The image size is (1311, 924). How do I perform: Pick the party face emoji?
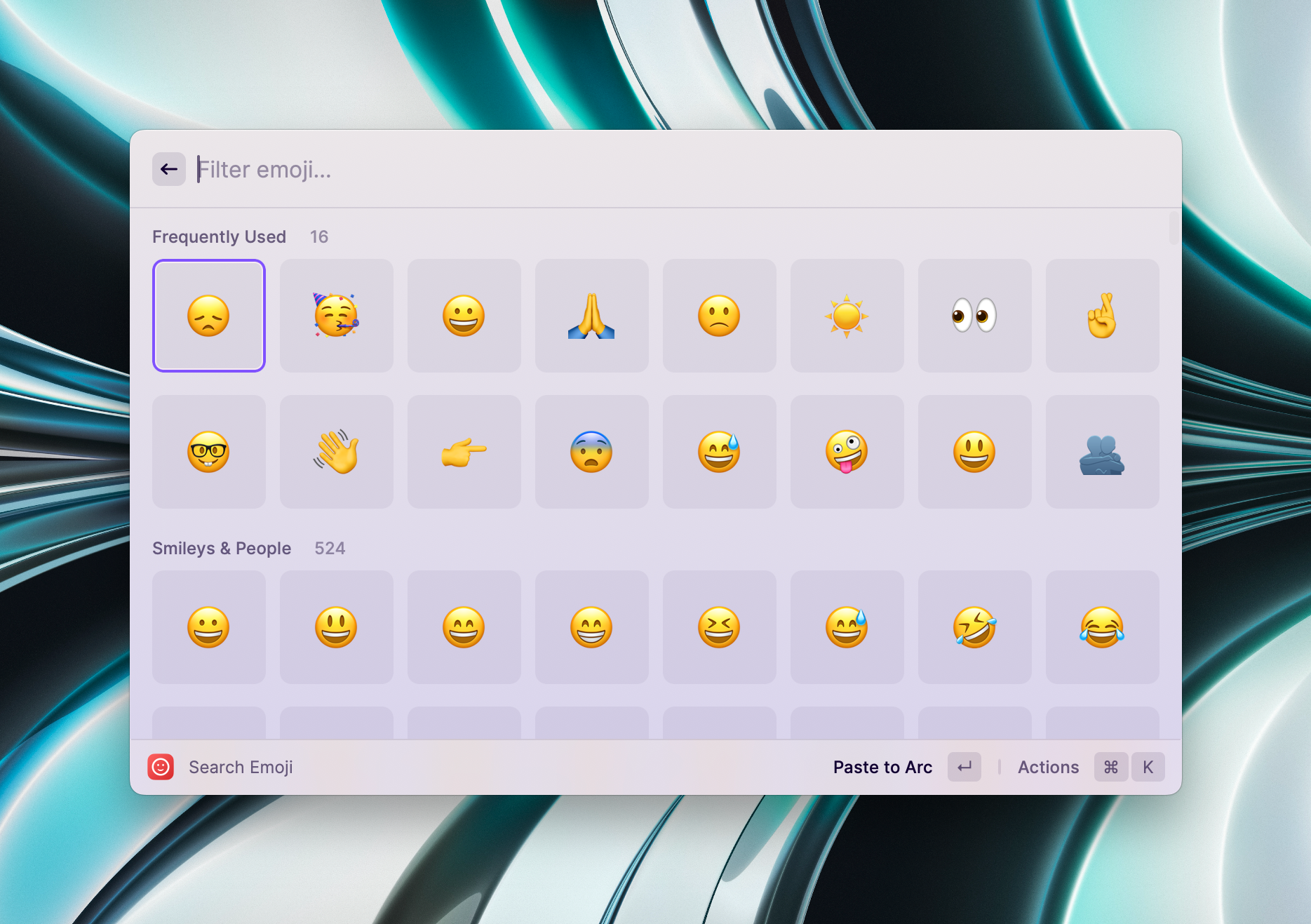pos(337,316)
